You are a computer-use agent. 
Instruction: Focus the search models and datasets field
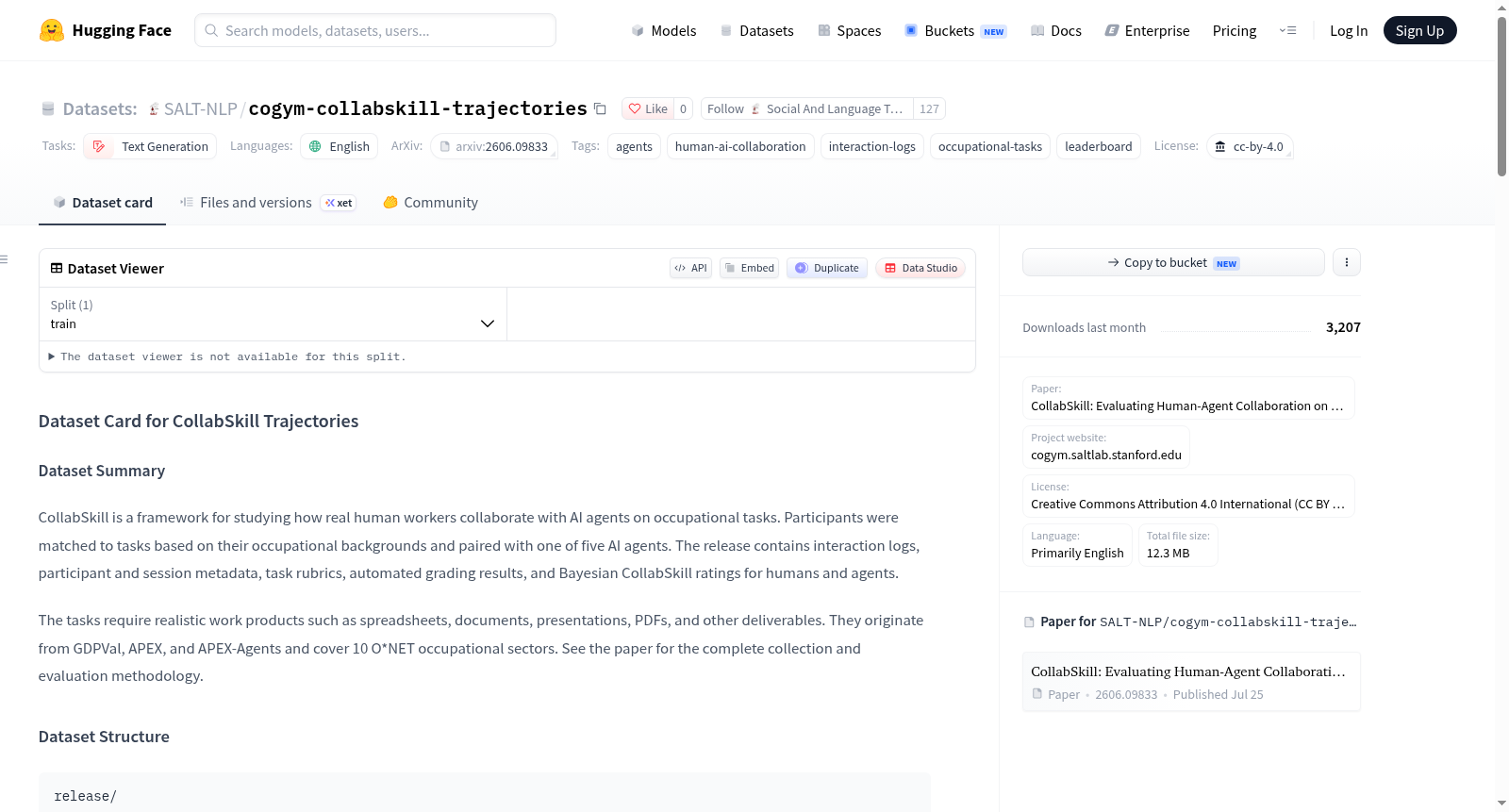375,30
